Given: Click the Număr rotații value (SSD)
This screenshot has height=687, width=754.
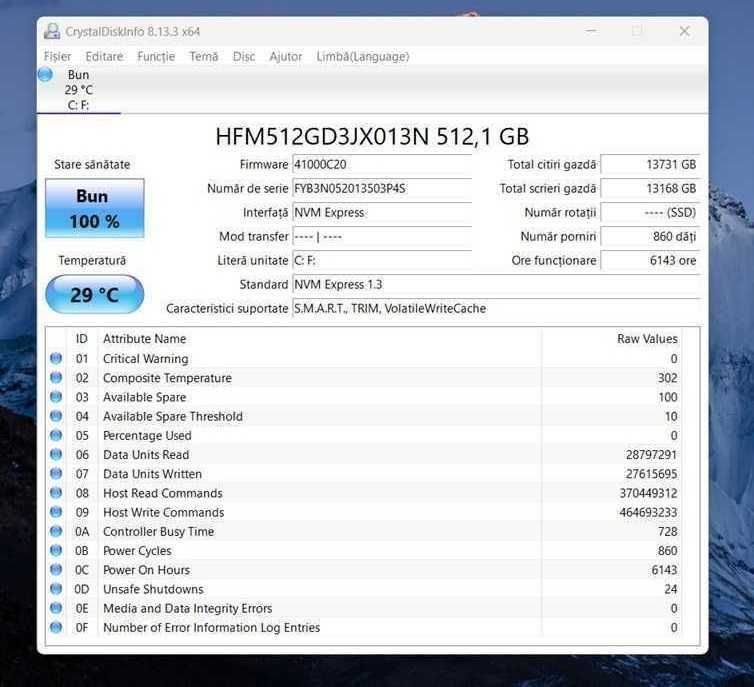Looking at the screenshot, I should [x=650, y=212].
